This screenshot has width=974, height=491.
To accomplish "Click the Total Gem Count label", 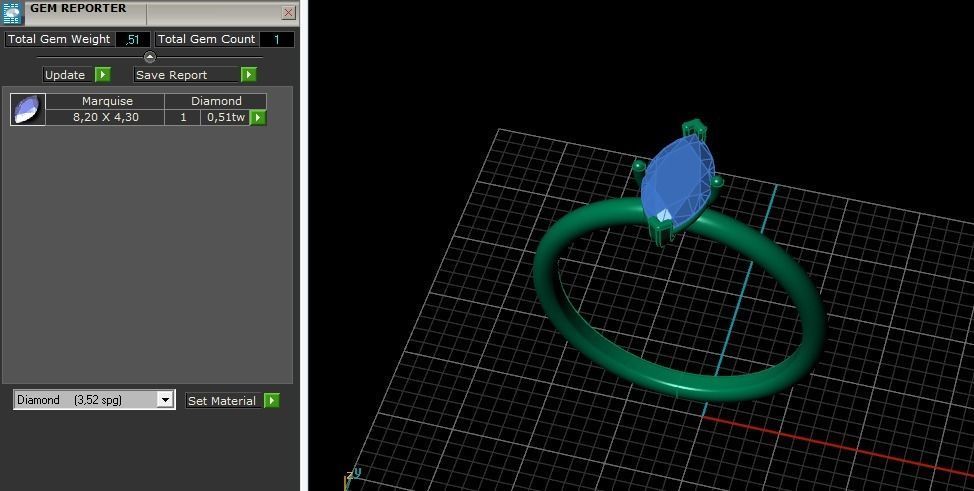I will [x=206, y=39].
